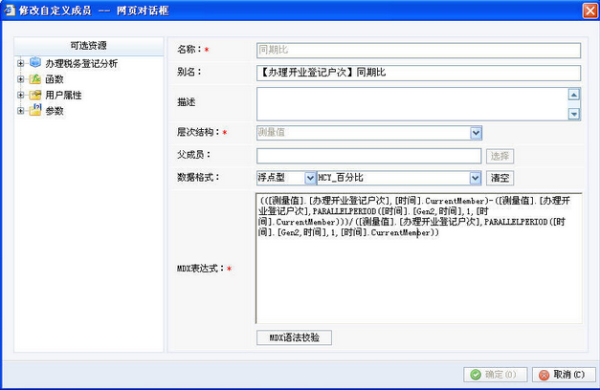Click the 名称 field containing 同期比

[x=419, y=50]
